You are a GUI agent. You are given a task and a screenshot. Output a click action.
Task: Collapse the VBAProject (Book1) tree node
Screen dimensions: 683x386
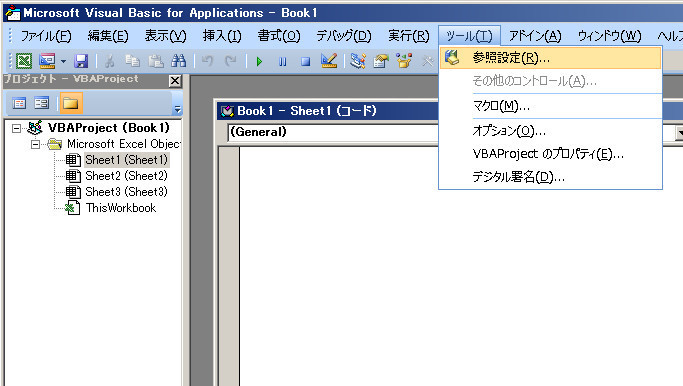click(16, 128)
